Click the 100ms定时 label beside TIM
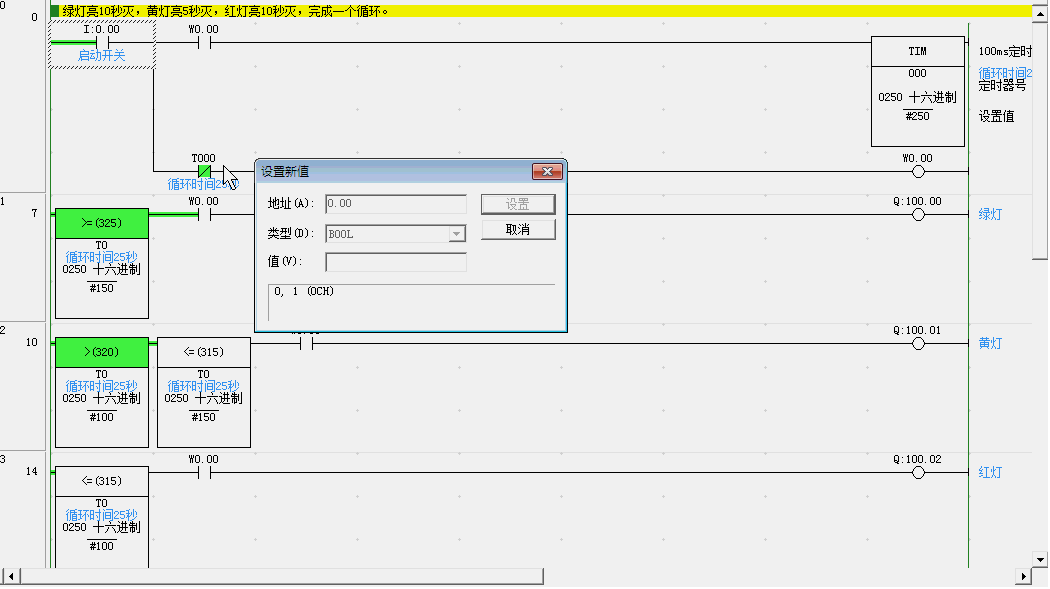1050x589 pixels. [1005, 52]
